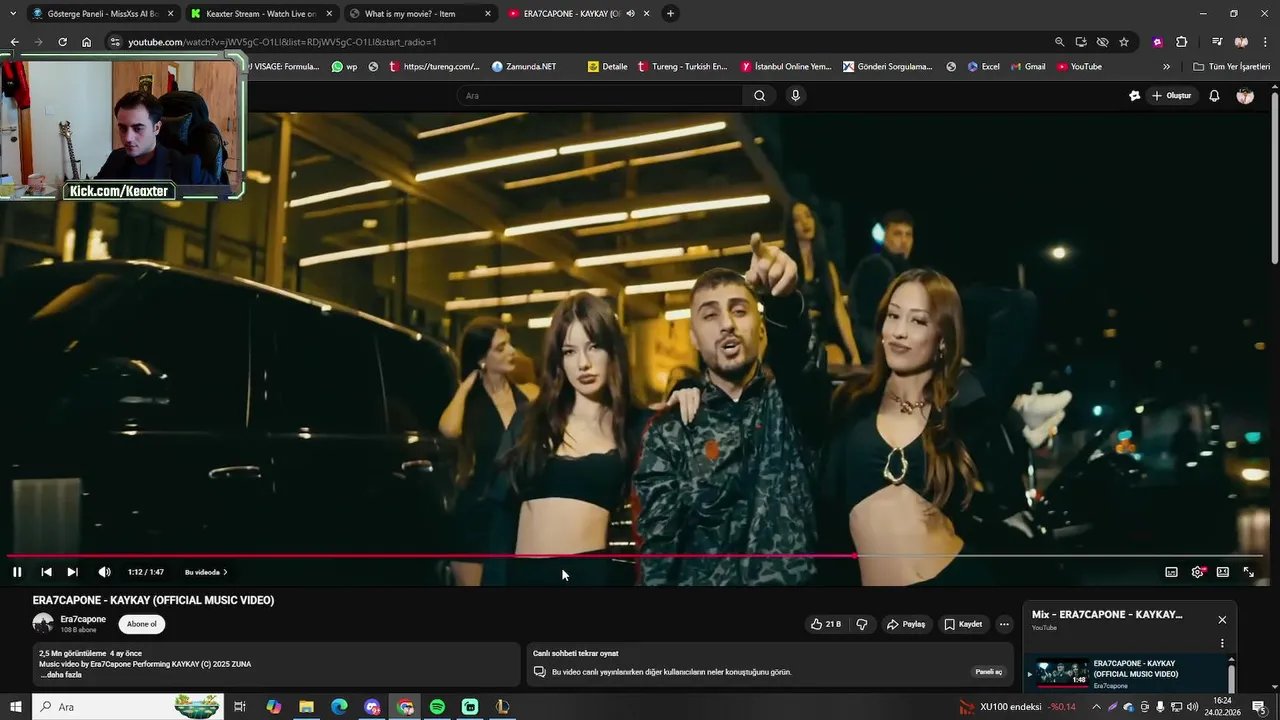1280x720 pixels.
Task: Go back in browser history
Action: [x=14, y=42]
